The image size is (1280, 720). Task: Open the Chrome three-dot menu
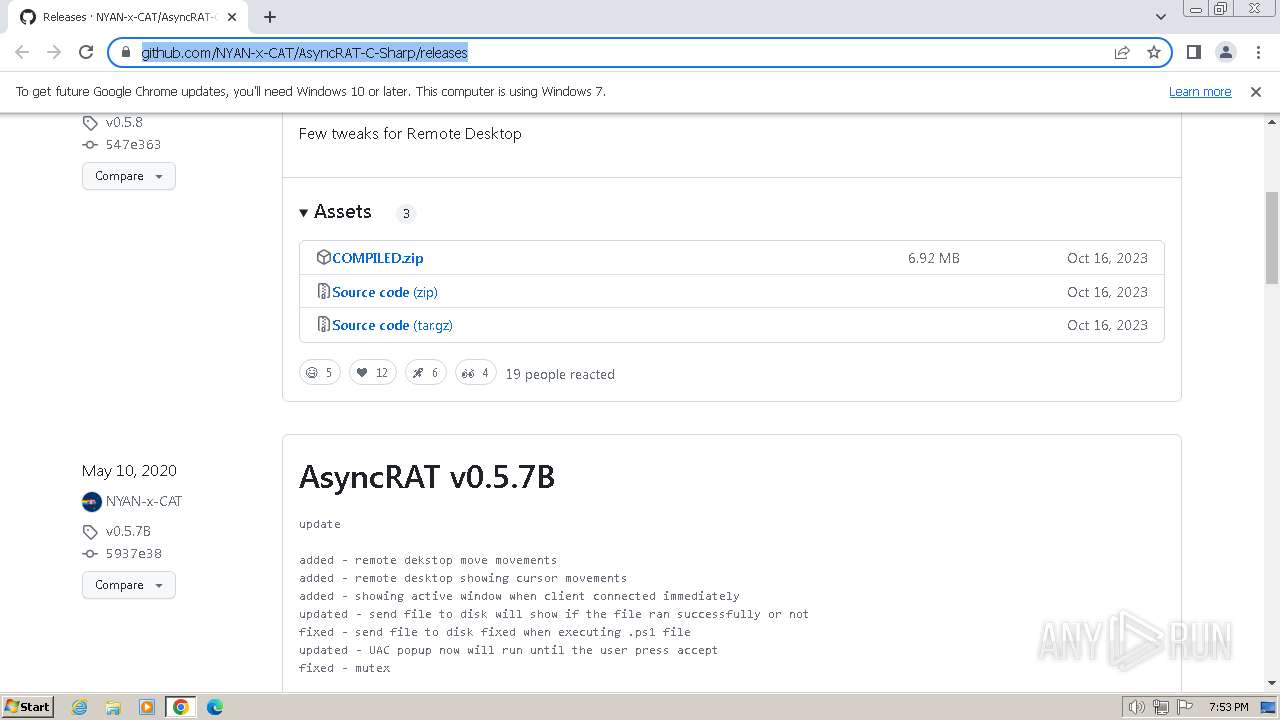(1257, 52)
